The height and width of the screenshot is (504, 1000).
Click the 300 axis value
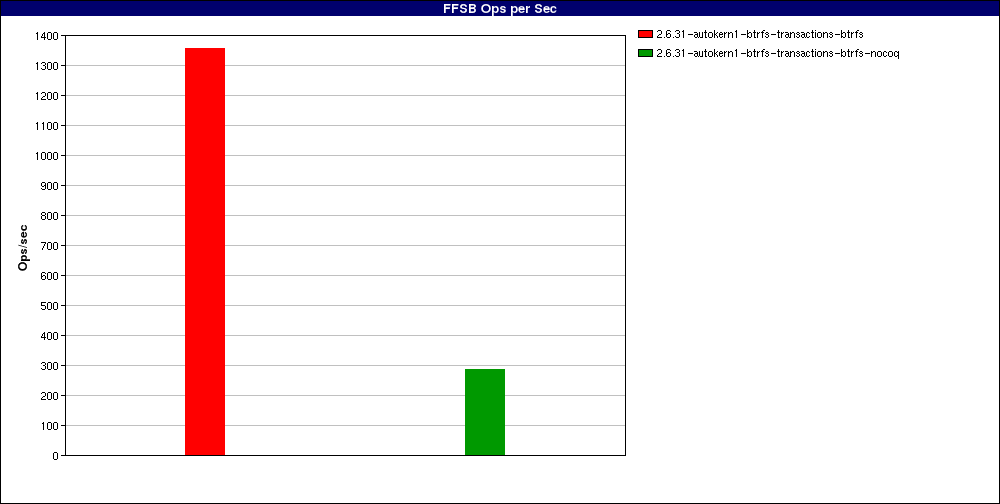click(x=49, y=366)
